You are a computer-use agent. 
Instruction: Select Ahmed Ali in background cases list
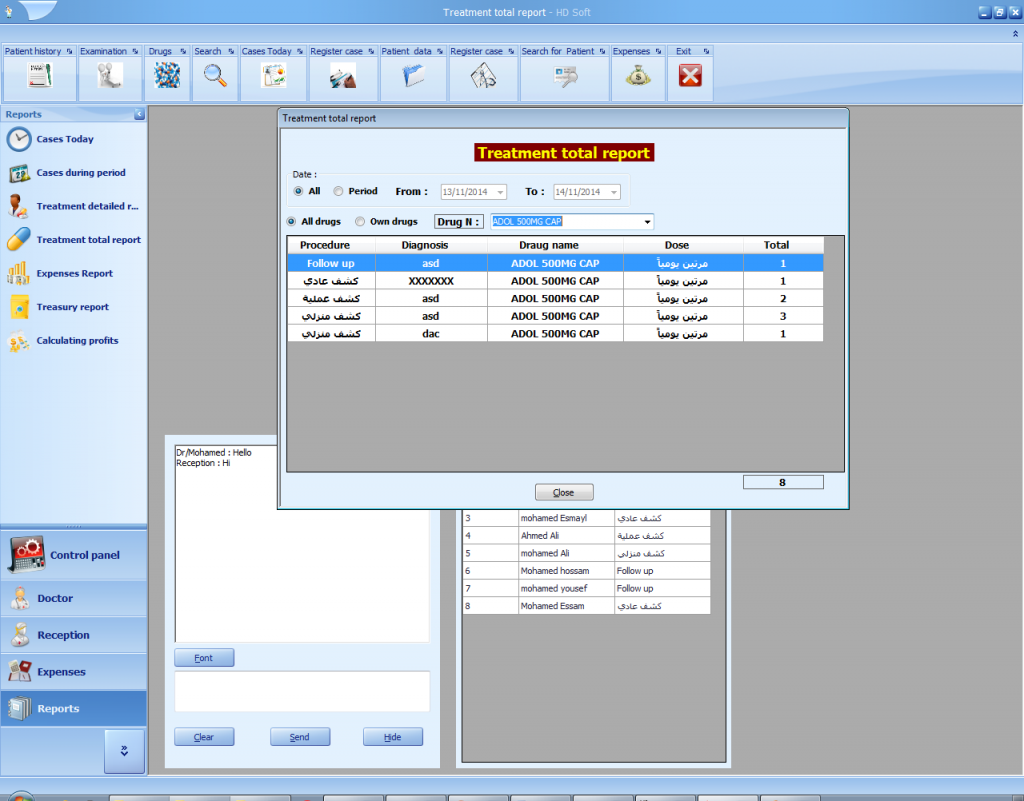click(586, 536)
